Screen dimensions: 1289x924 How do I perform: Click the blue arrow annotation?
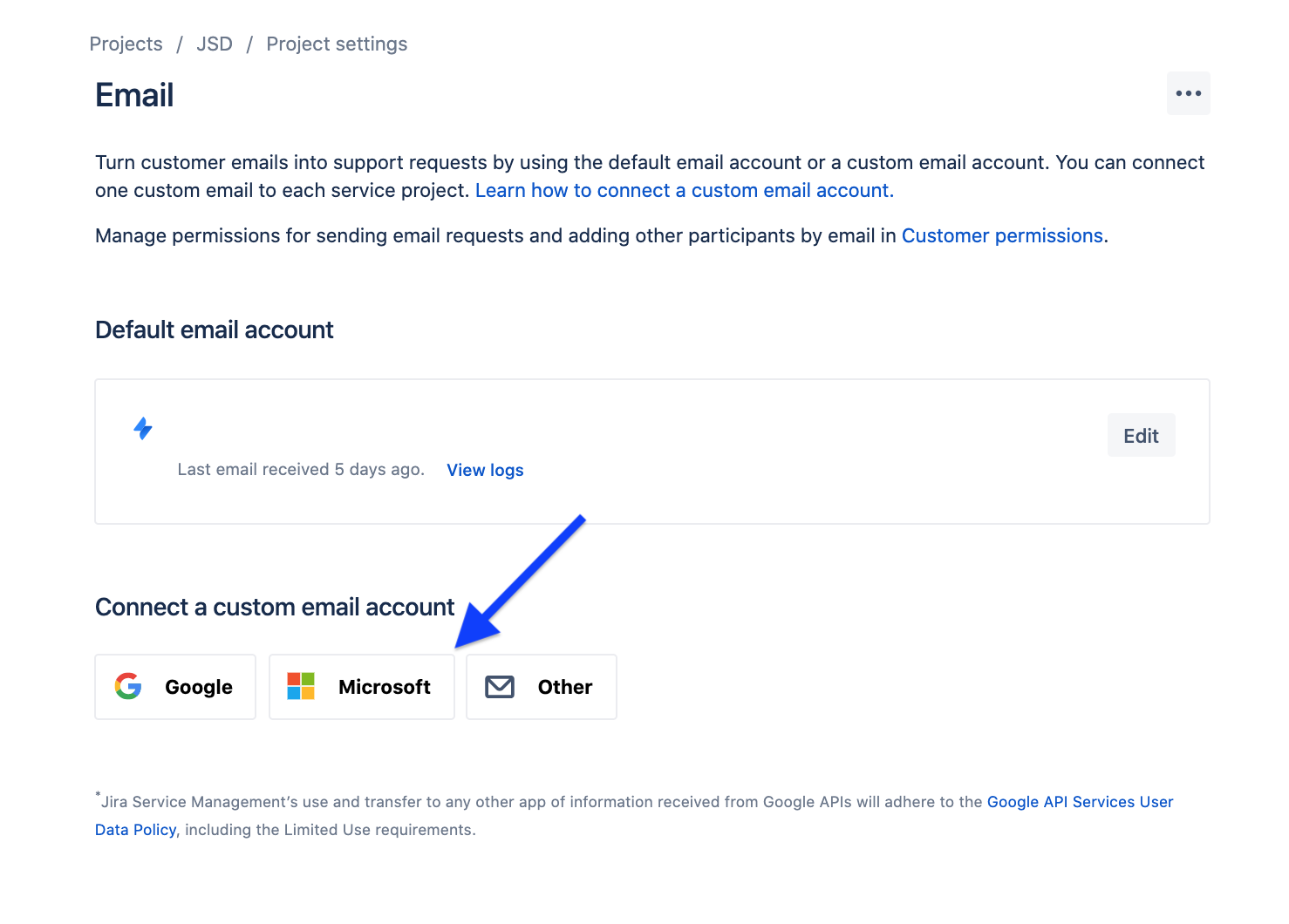click(x=520, y=581)
